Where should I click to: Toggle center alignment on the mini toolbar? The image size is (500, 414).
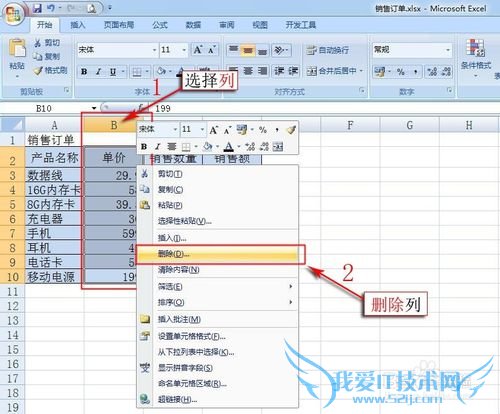[172, 146]
